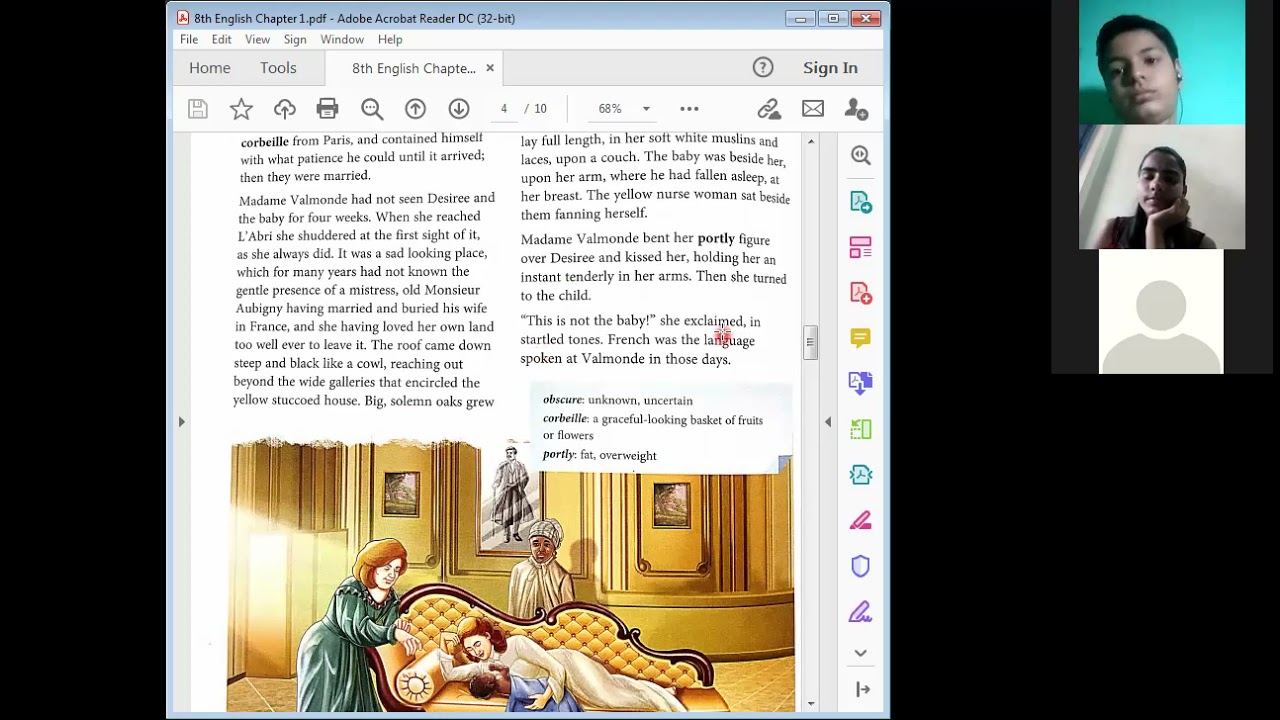Close the 8th English Chapter tab
1280x720 pixels.
490,68
